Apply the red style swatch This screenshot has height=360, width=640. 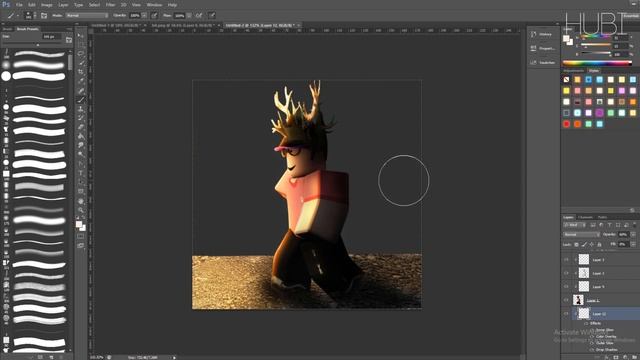[x=566, y=124]
